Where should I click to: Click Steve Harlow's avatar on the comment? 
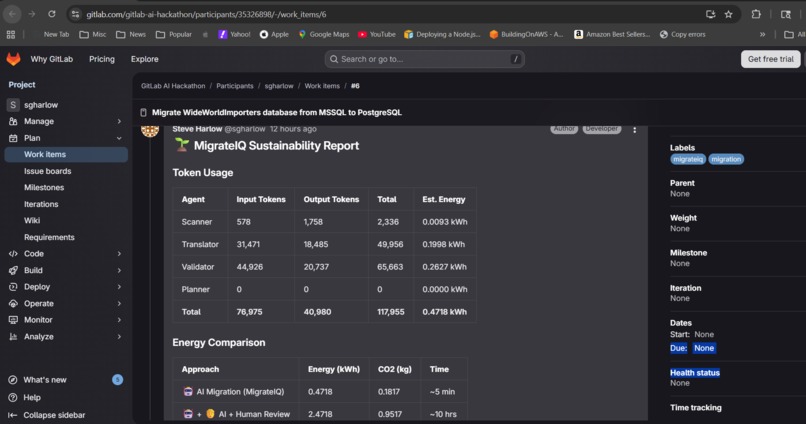150,131
